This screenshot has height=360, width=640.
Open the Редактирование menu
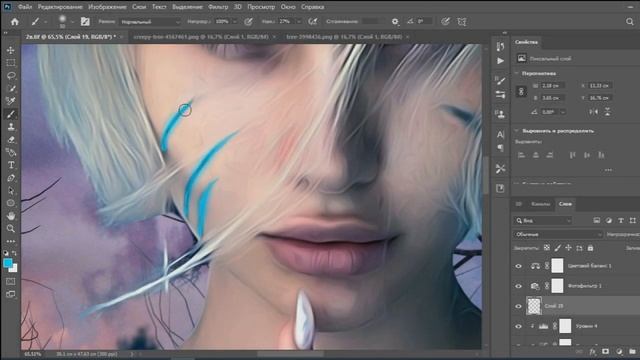point(60,7)
